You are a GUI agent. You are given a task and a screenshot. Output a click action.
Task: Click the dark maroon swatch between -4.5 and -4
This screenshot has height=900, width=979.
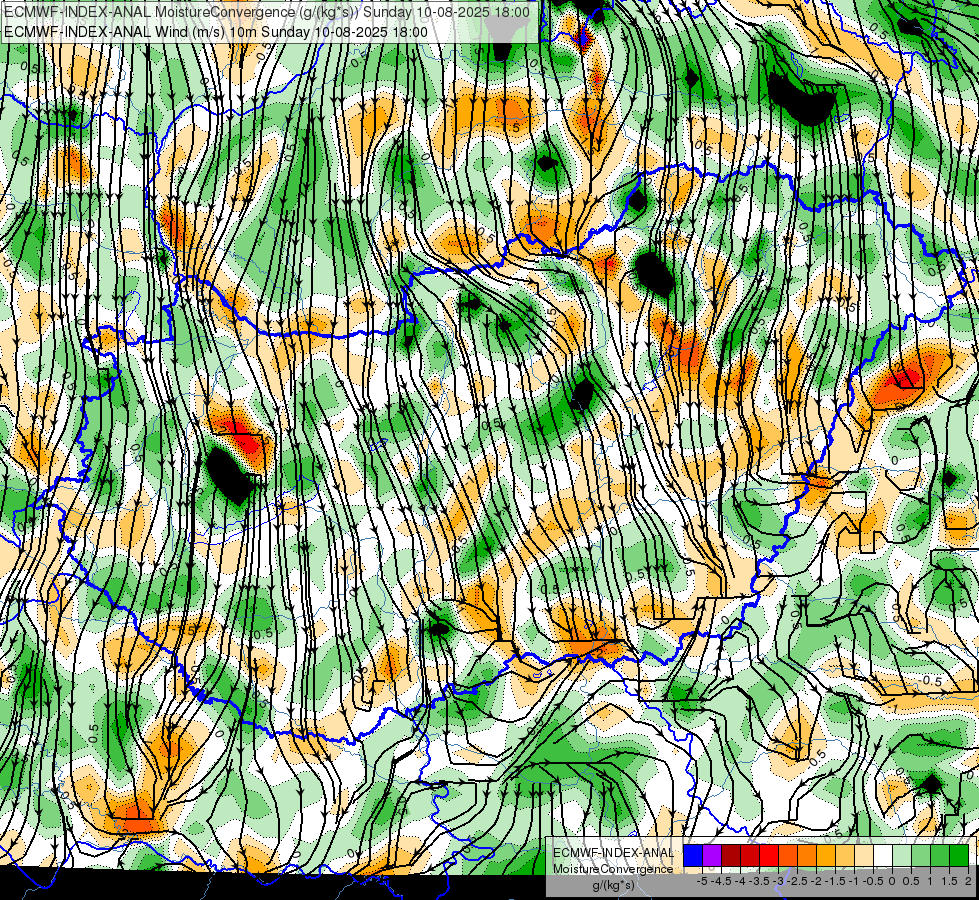pos(731,856)
